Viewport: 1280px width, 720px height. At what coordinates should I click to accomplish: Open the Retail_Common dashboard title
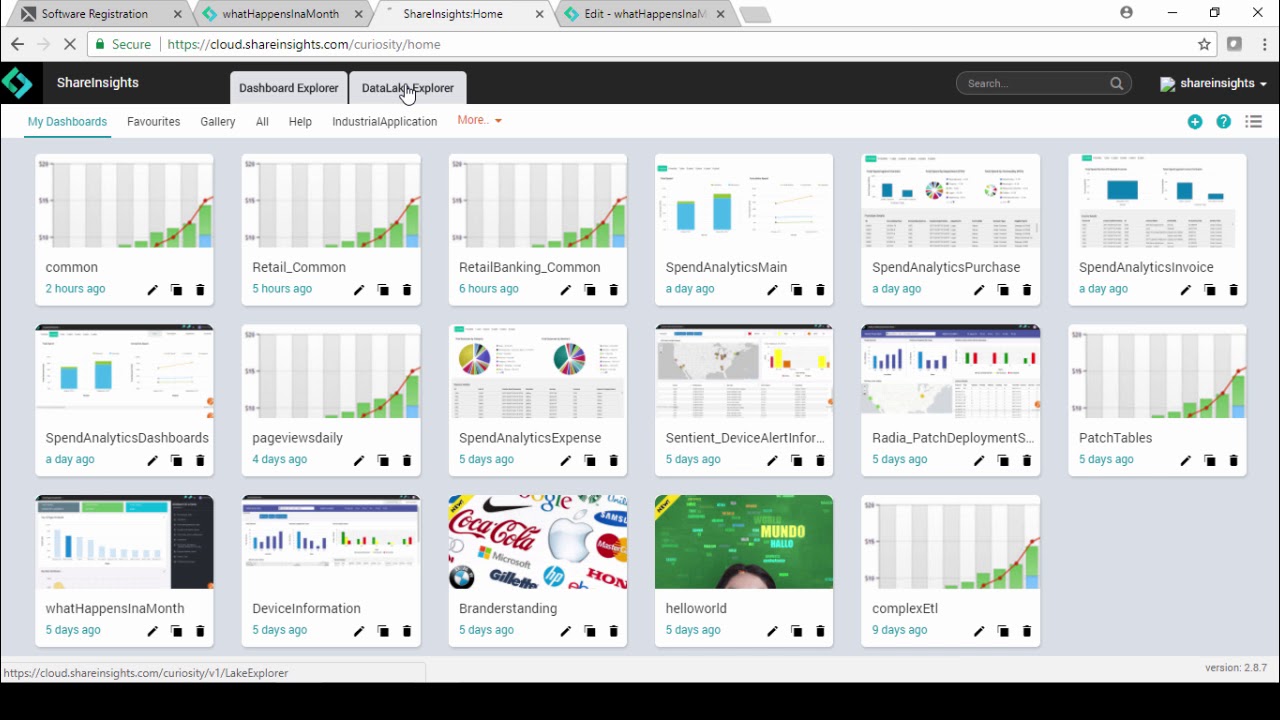(x=299, y=267)
